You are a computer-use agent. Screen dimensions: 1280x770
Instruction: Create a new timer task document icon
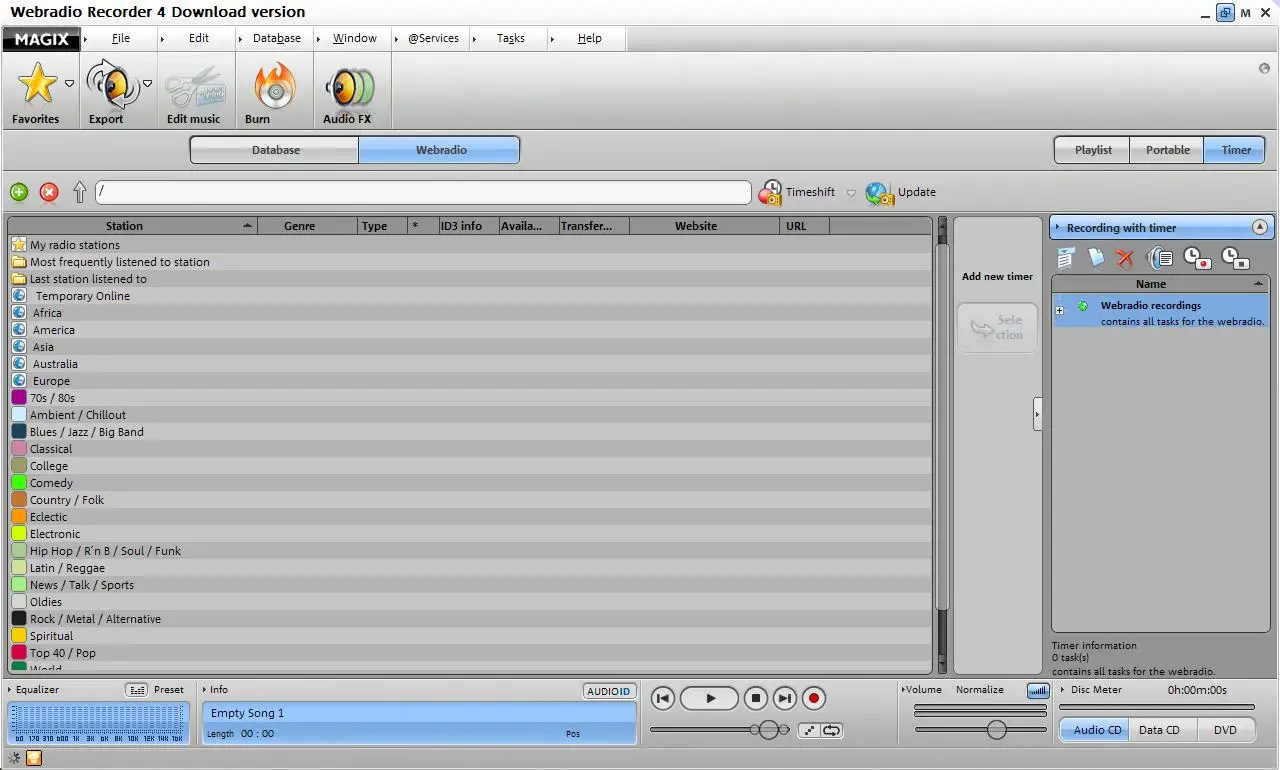(1096, 258)
